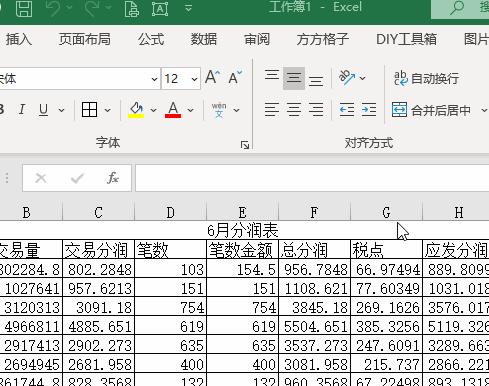Click the 交易分润 header cell

pyautogui.click(x=98, y=249)
